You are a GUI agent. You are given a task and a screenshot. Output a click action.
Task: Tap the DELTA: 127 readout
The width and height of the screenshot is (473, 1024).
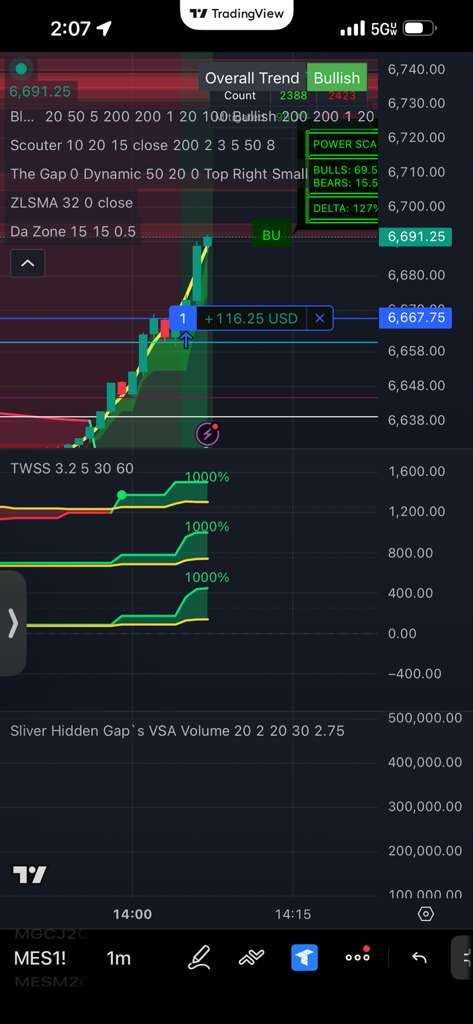pyautogui.click(x=344, y=208)
